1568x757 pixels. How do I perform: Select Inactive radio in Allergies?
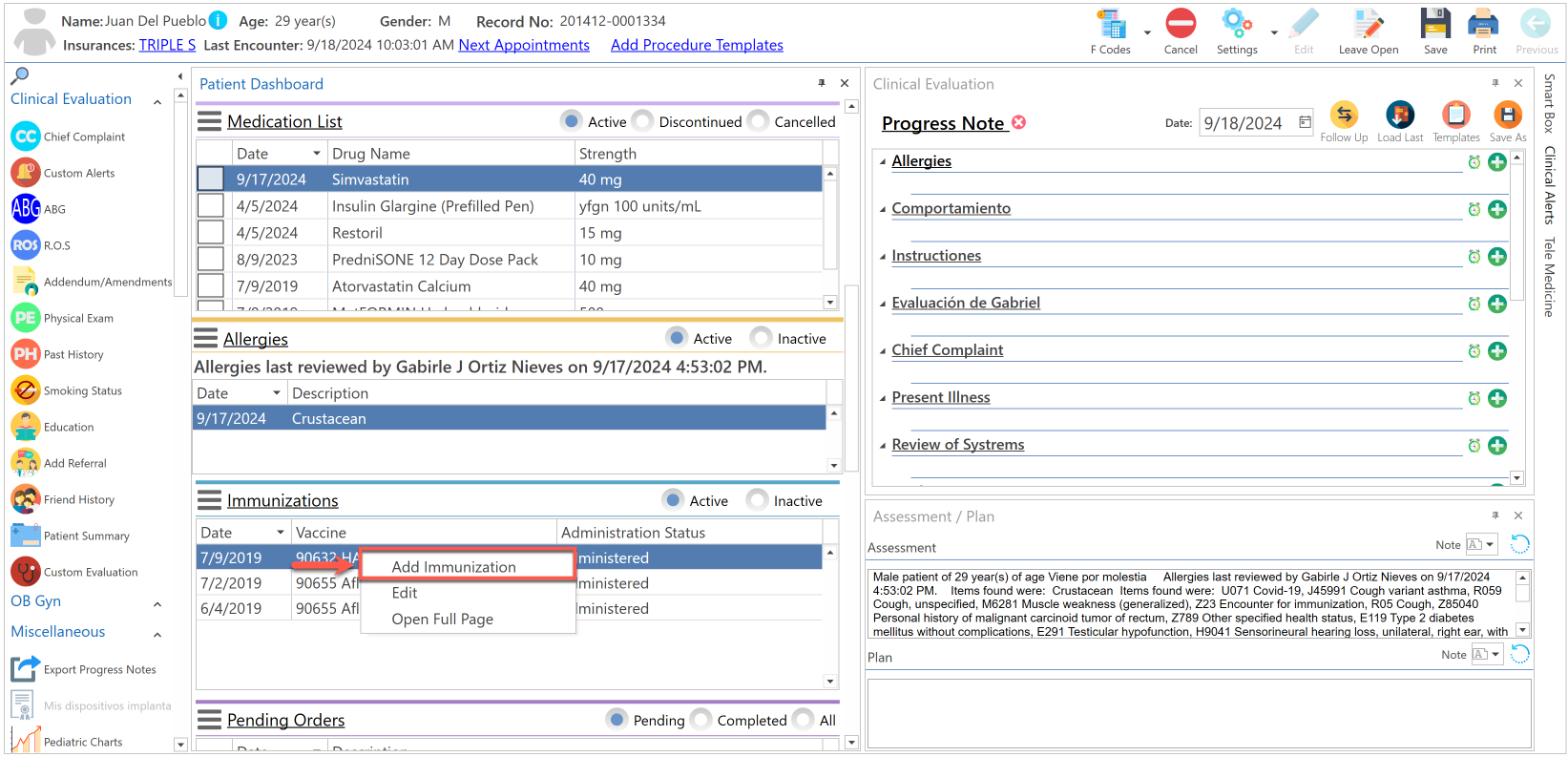762,338
